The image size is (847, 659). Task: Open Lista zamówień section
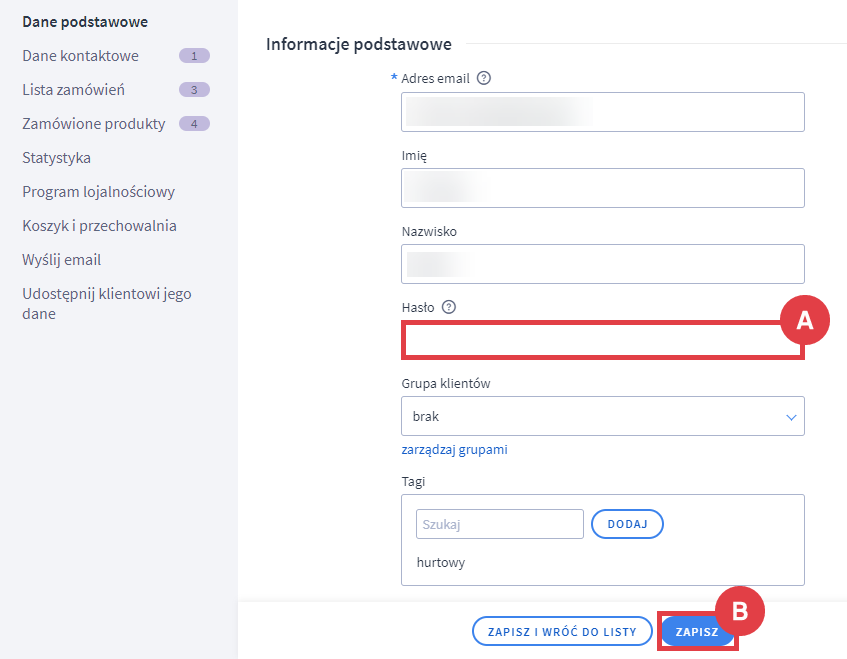[x=73, y=90]
